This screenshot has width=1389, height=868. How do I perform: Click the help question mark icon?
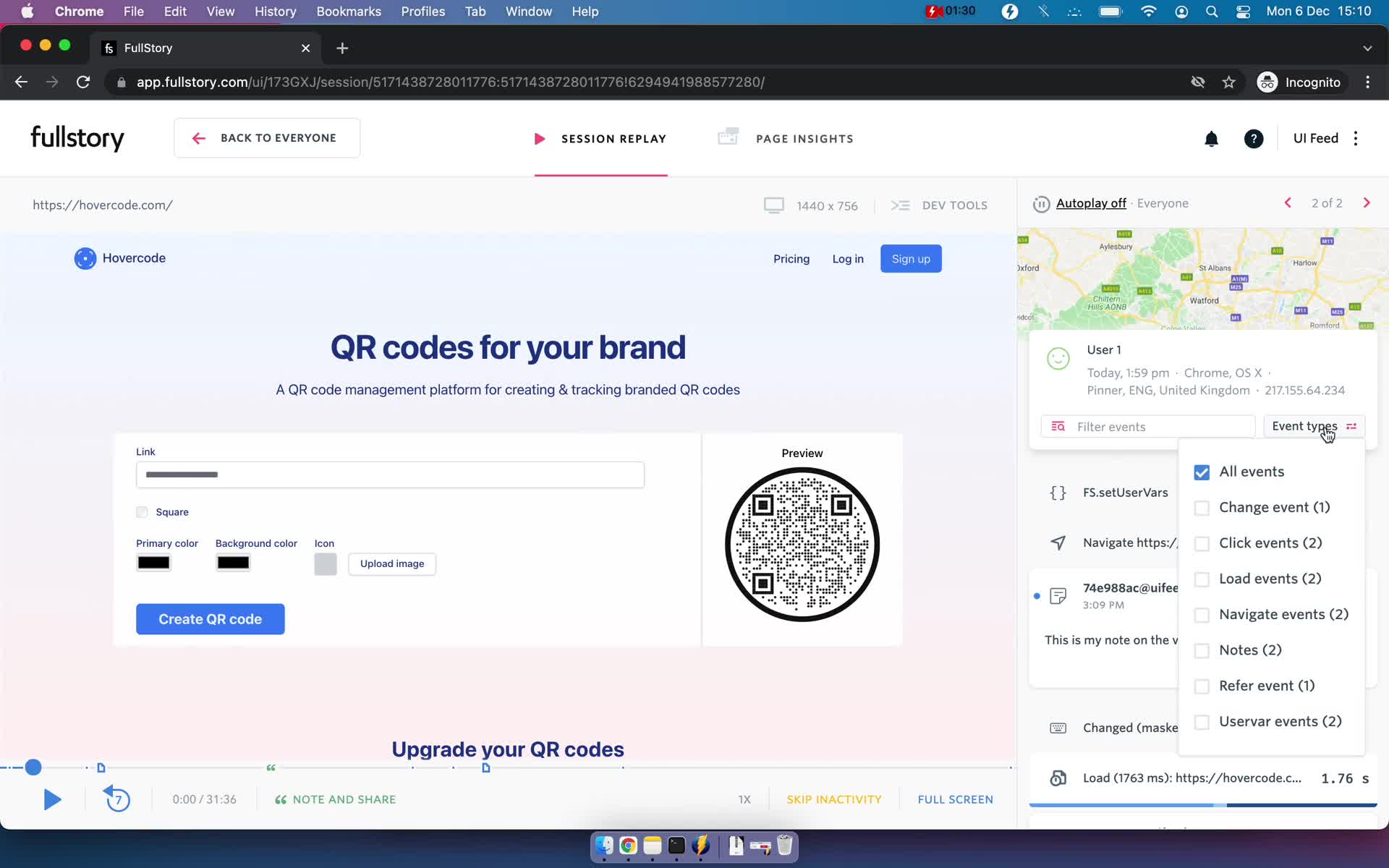1254,138
